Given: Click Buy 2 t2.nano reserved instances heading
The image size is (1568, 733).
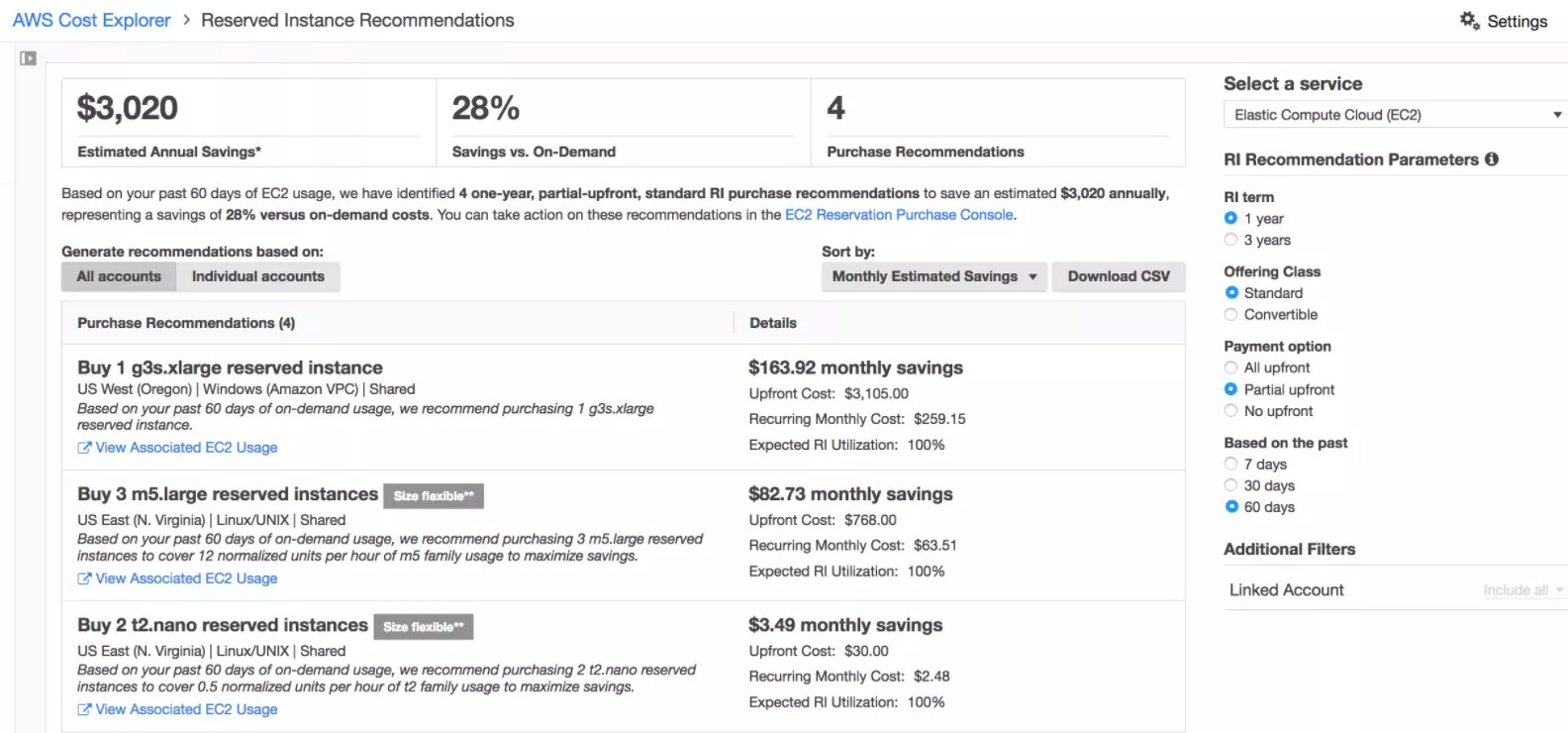Looking at the screenshot, I should pos(223,625).
